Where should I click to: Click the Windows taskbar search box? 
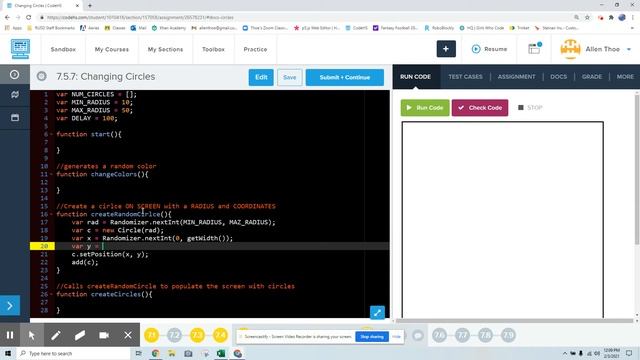coord(73,353)
